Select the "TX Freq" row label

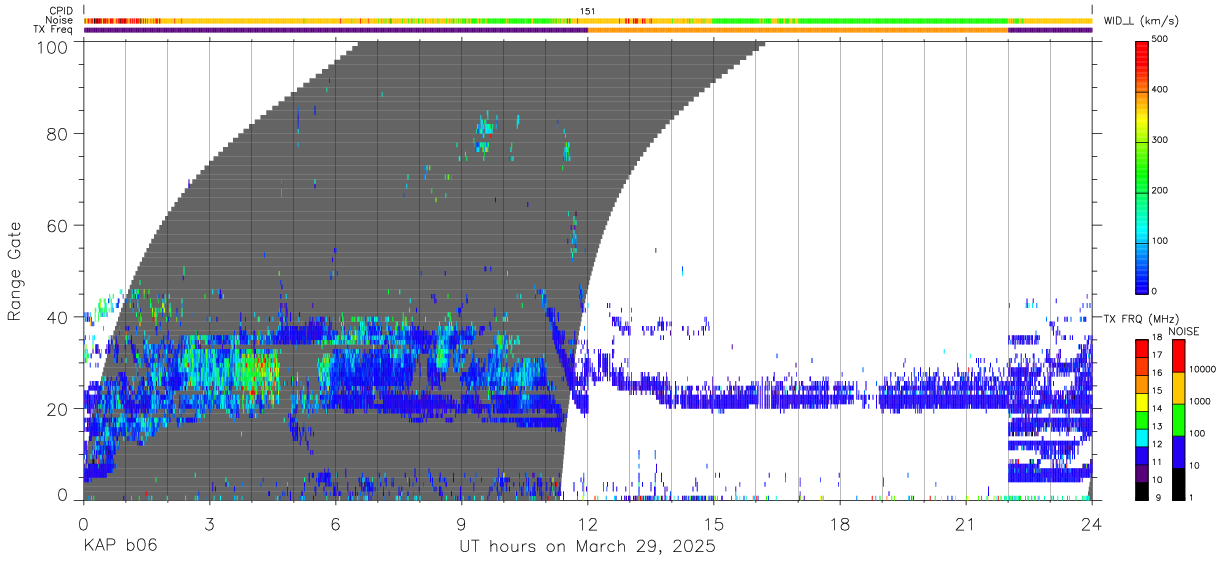click(x=54, y=30)
